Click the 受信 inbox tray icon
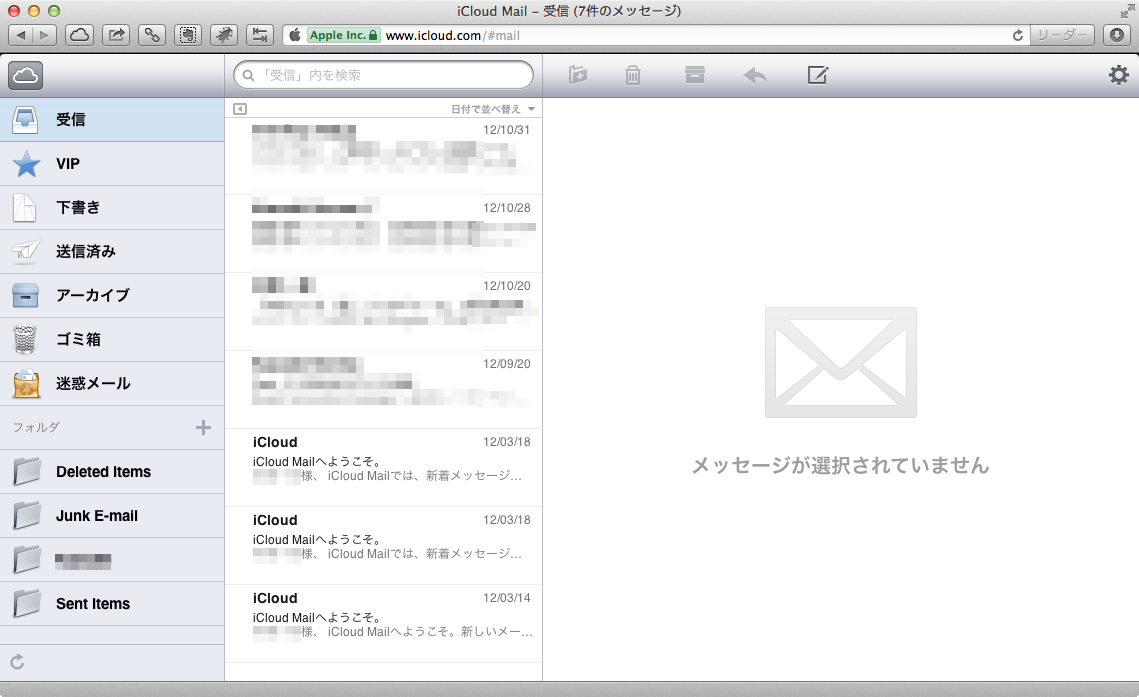The height and width of the screenshot is (697, 1139). (25, 120)
